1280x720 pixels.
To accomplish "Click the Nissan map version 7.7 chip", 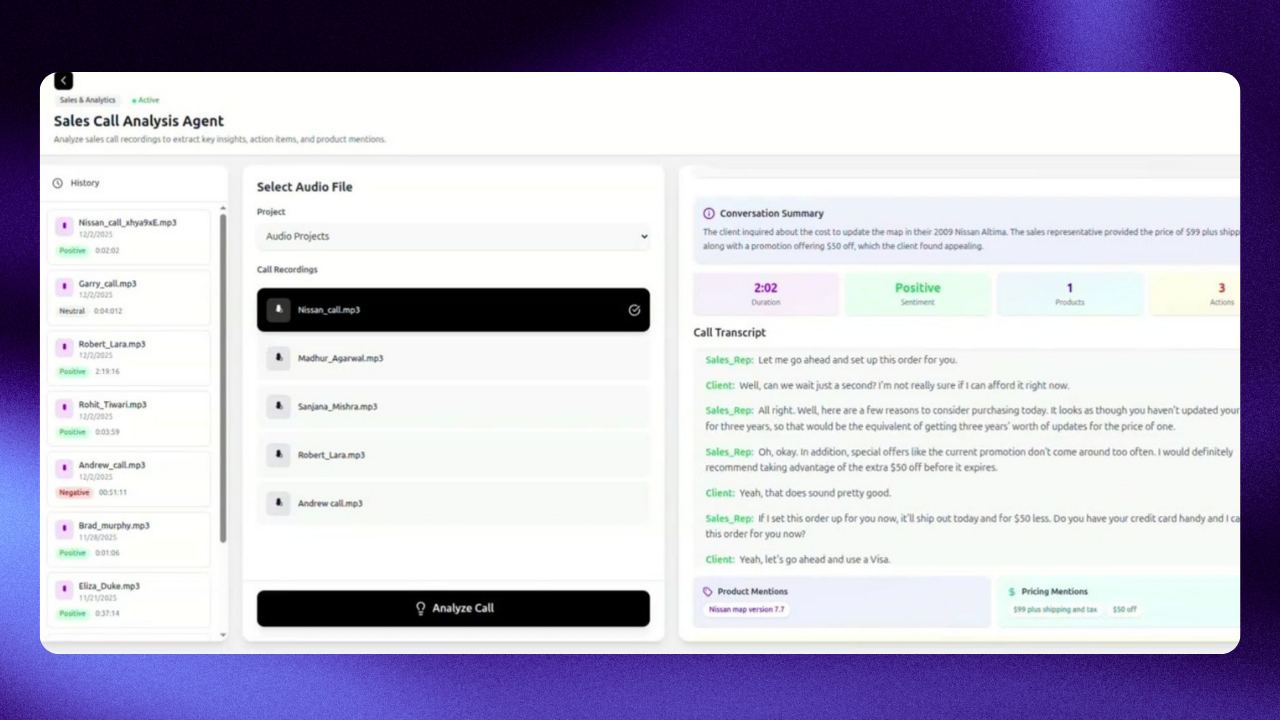I will click(x=746, y=609).
